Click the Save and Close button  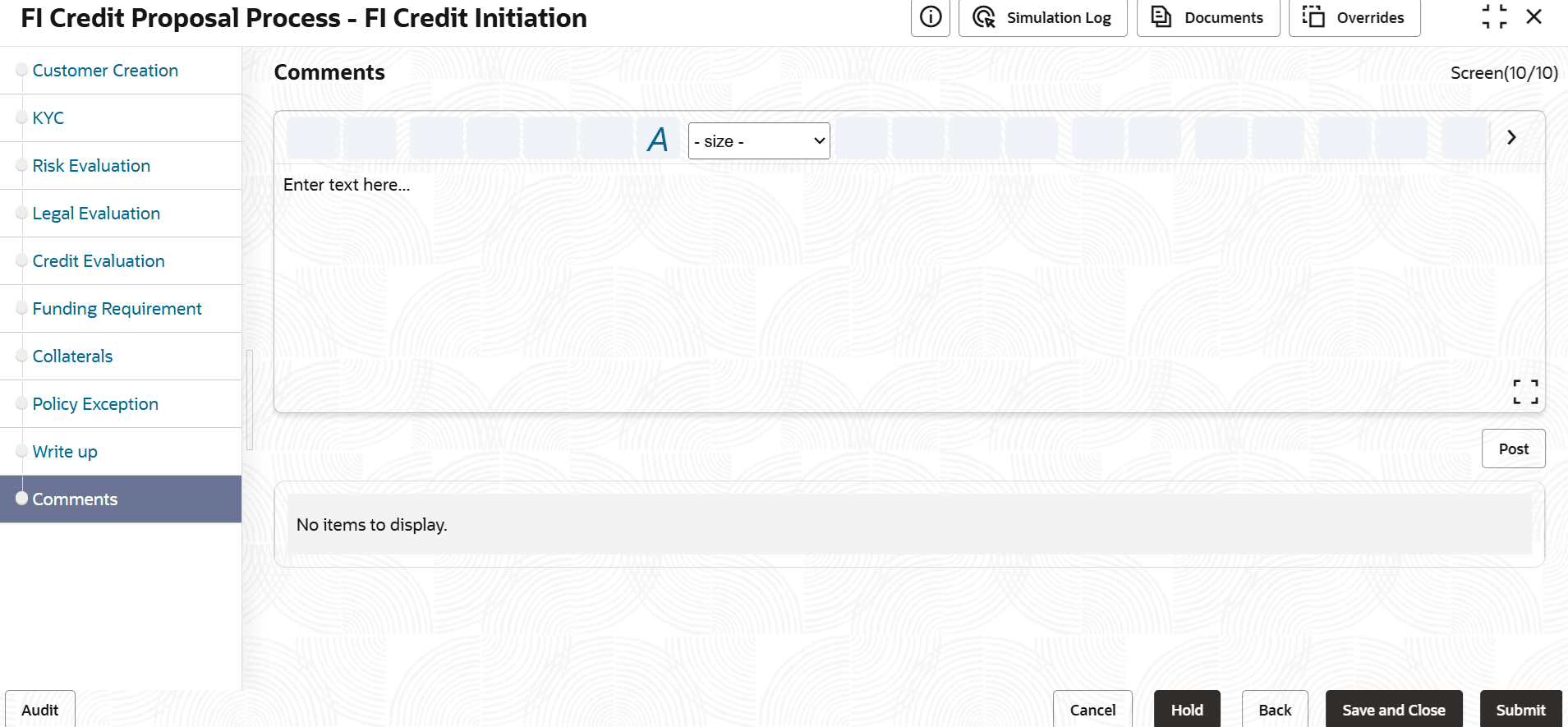[1393, 710]
